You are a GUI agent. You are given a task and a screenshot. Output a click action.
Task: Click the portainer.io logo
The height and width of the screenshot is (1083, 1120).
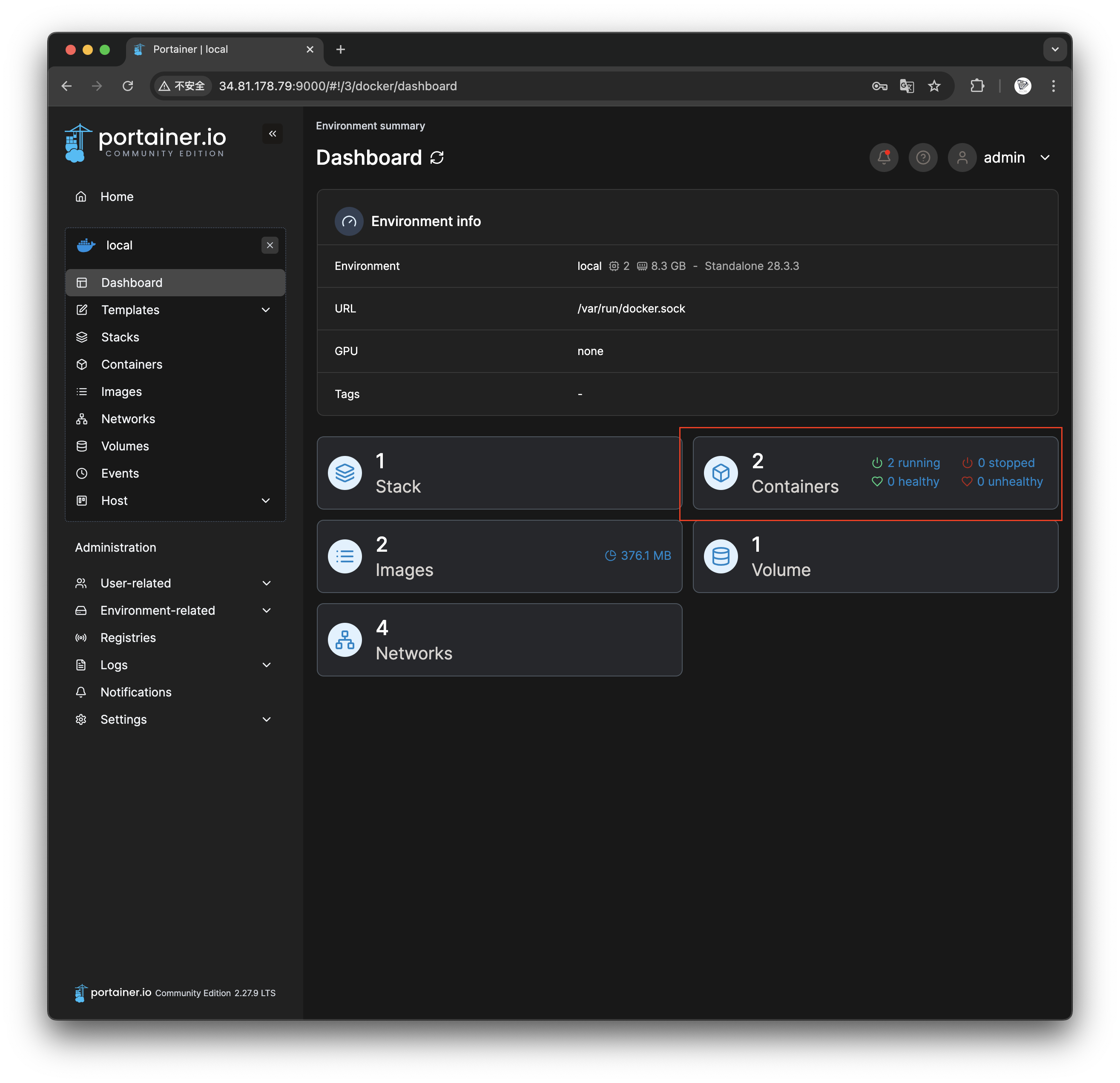click(x=146, y=142)
